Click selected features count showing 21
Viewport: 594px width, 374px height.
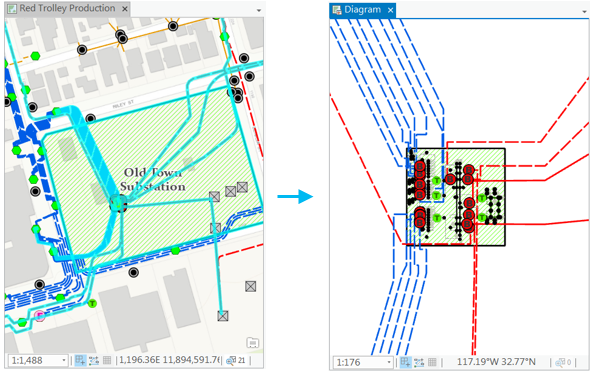[x=236, y=360]
